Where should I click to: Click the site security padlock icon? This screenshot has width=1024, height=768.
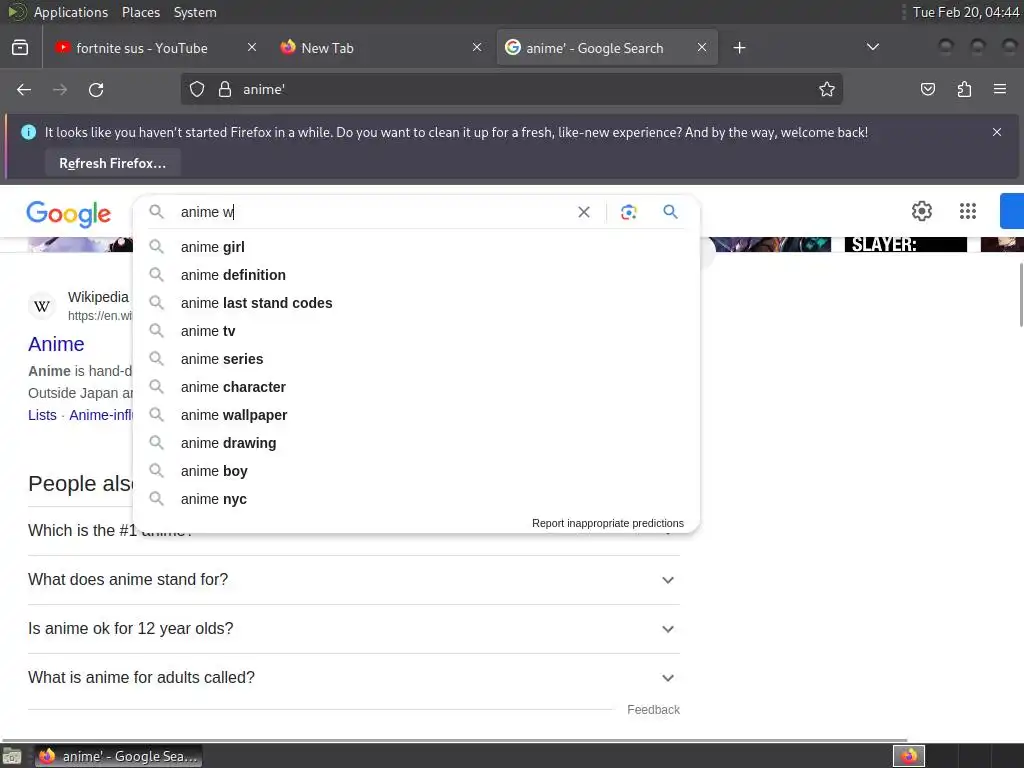pos(225,89)
